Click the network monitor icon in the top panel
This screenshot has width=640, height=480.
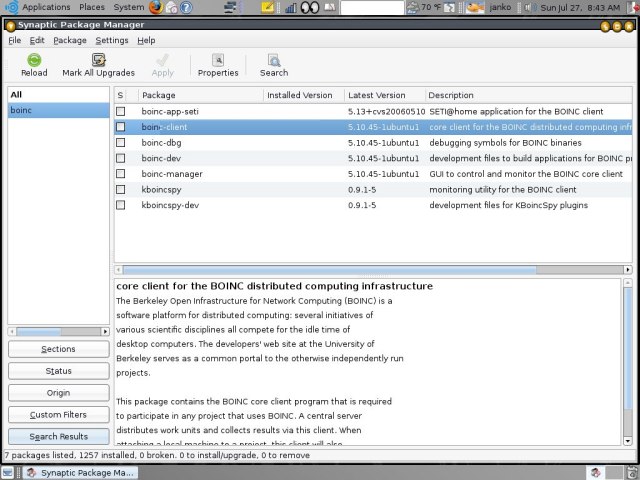coord(231,7)
